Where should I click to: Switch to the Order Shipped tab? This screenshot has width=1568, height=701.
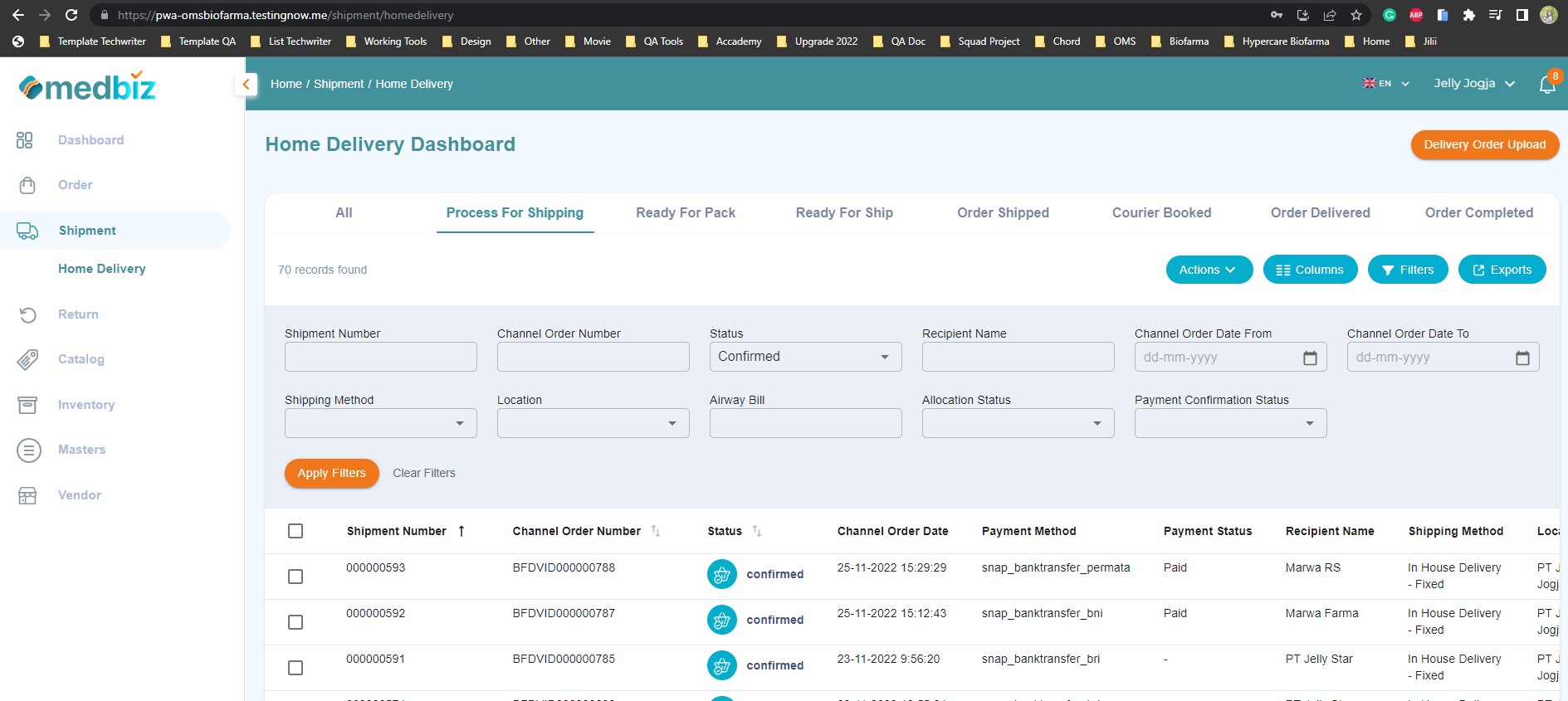[x=1003, y=213]
